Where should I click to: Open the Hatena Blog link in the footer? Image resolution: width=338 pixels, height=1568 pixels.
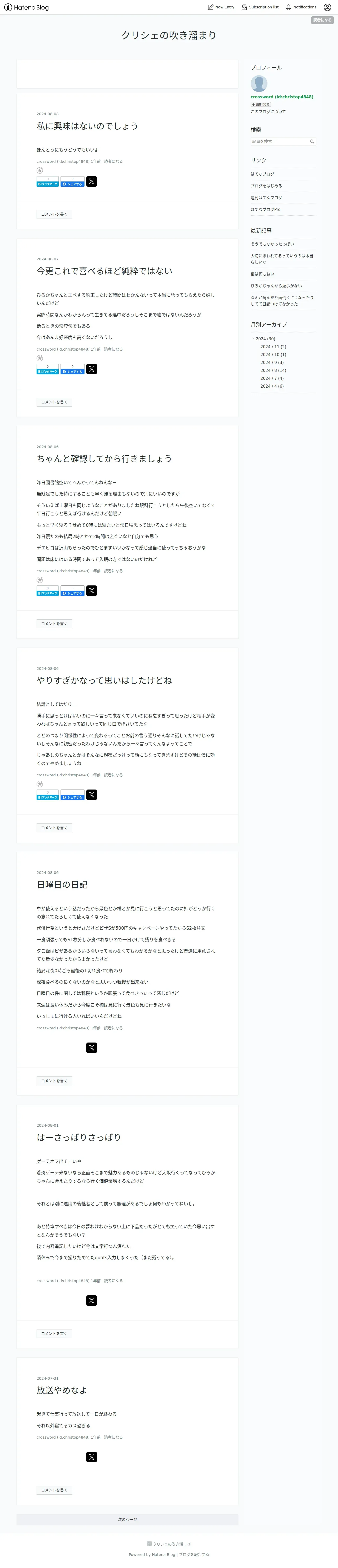pyautogui.click(x=163, y=1555)
